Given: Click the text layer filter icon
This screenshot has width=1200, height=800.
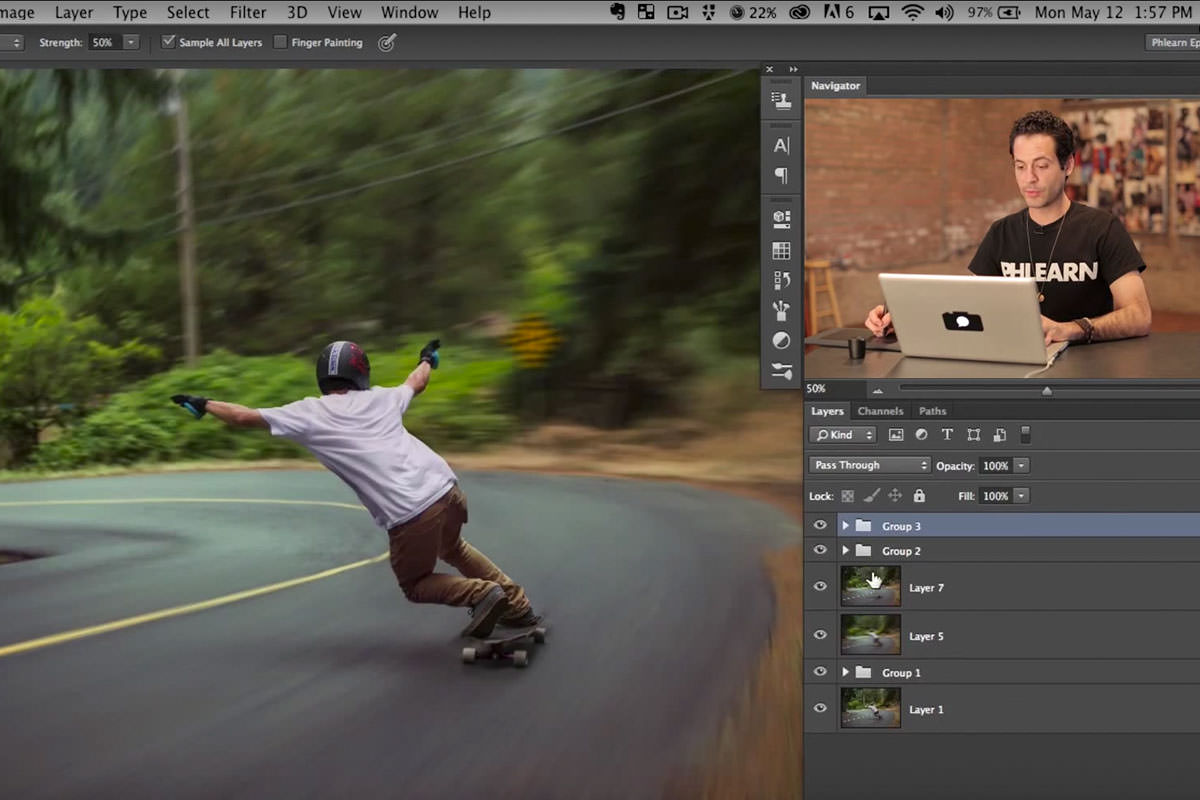Looking at the screenshot, I should click(947, 435).
